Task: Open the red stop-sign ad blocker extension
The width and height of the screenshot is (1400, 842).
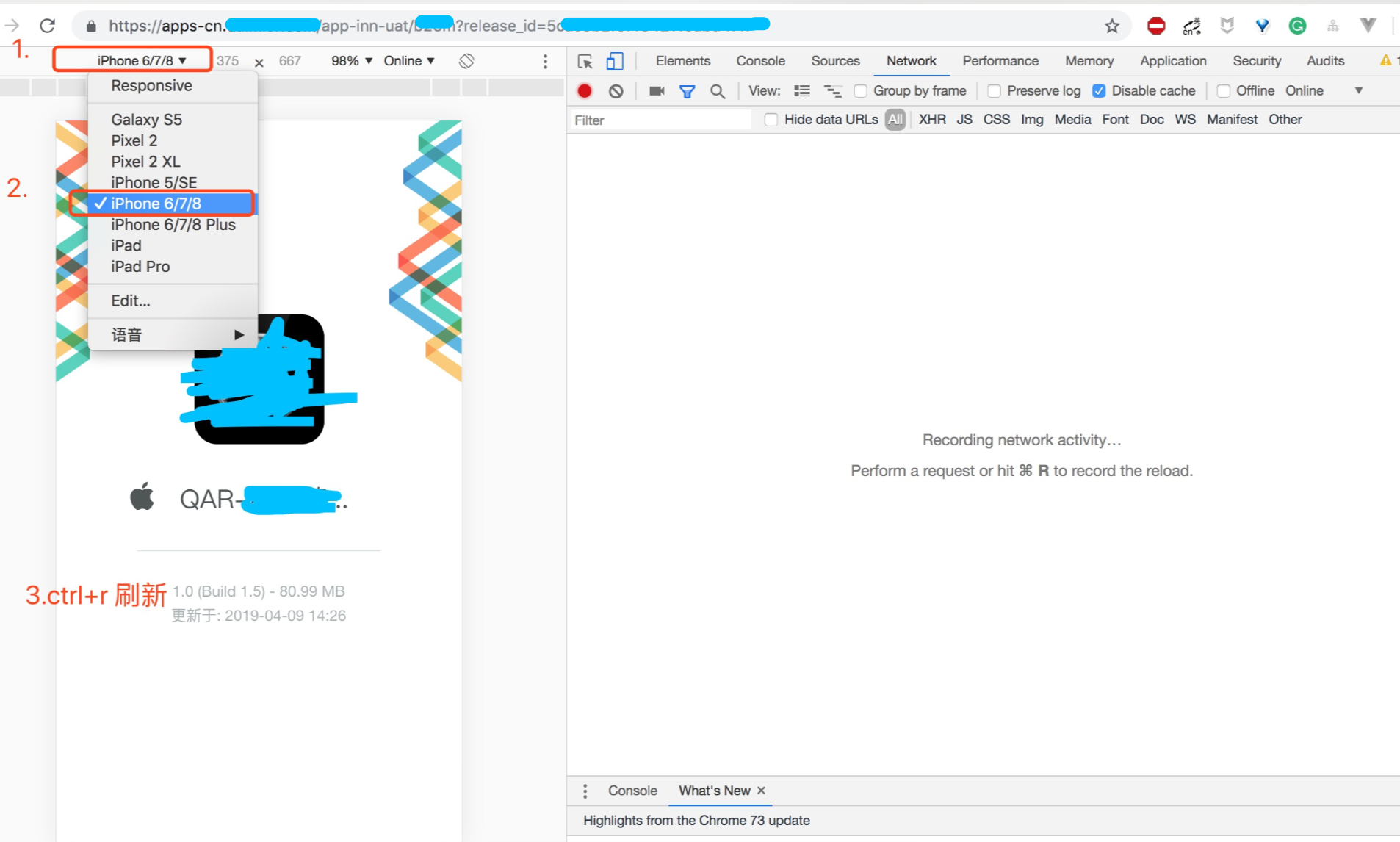Action: [x=1156, y=26]
